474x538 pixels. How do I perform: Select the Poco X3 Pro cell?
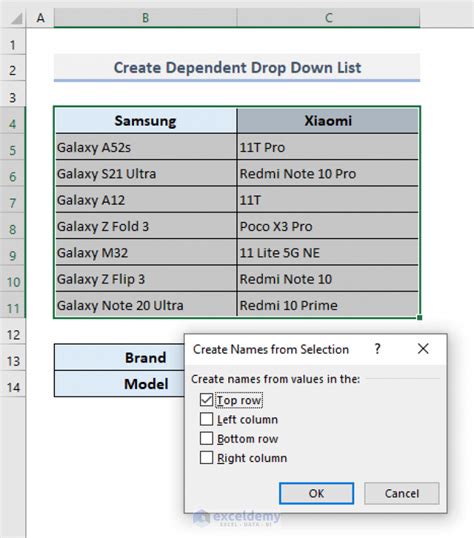point(328,226)
